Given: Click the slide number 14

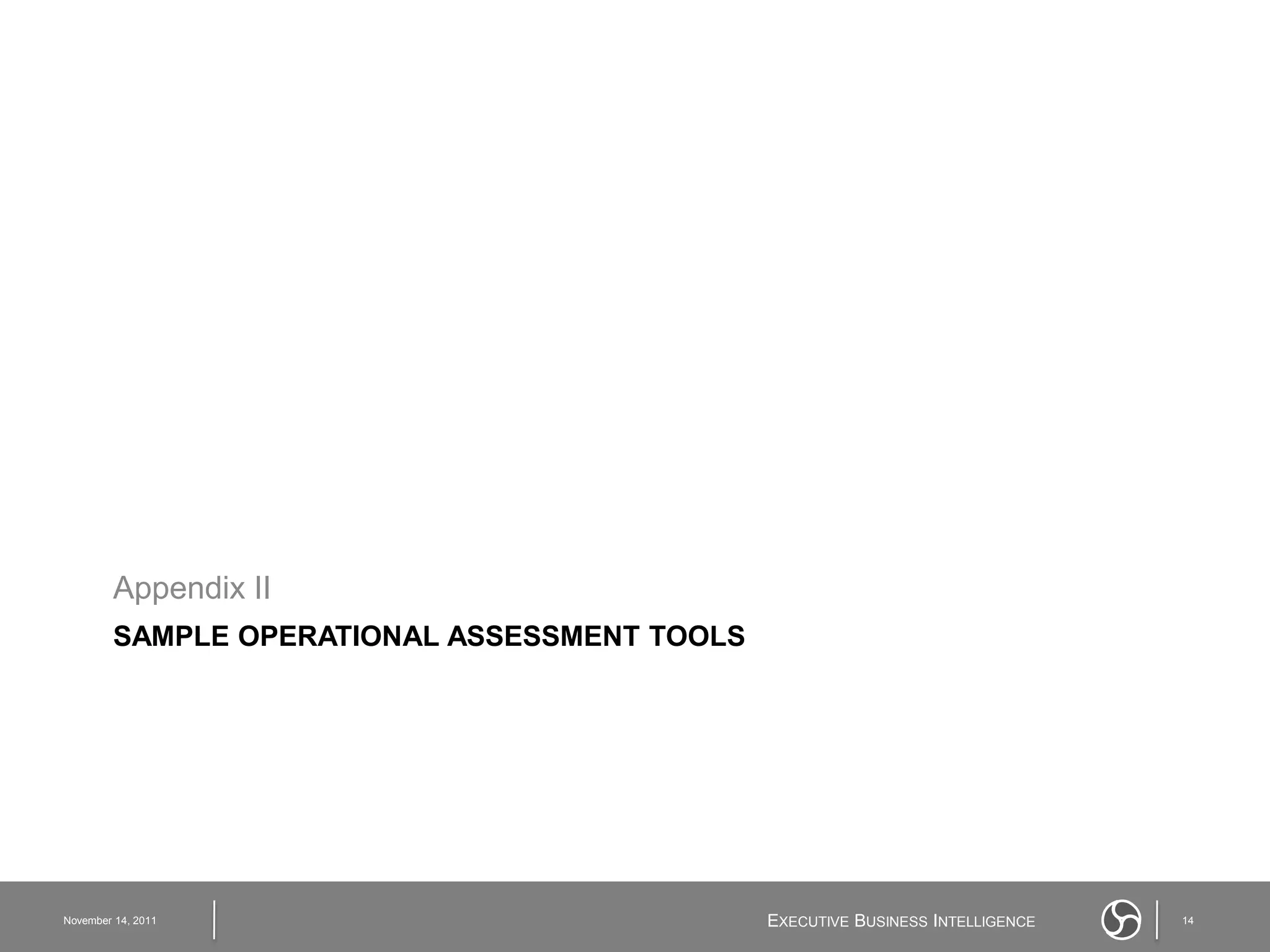Looking at the screenshot, I should 1188,921.
